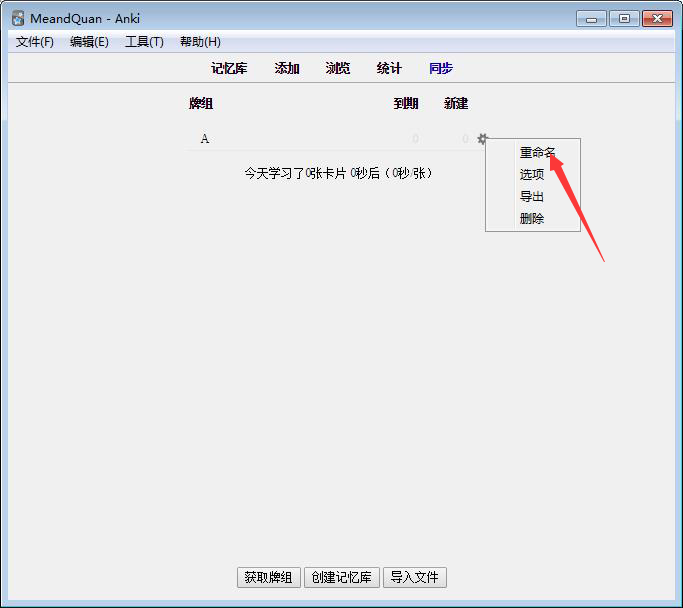Open the 文件(F) menu
This screenshot has width=683, height=608.
(35, 42)
